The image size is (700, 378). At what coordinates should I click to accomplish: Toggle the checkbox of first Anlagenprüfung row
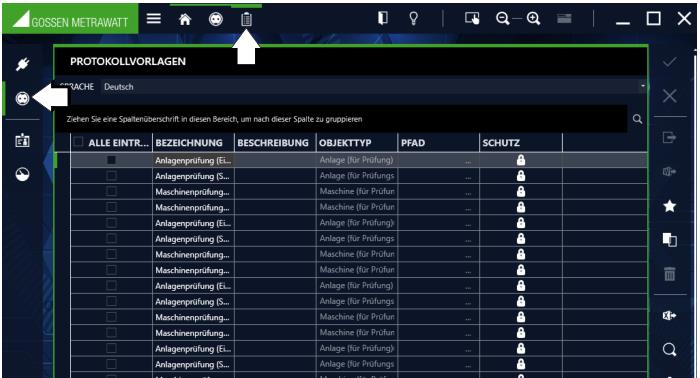click(x=111, y=160)
